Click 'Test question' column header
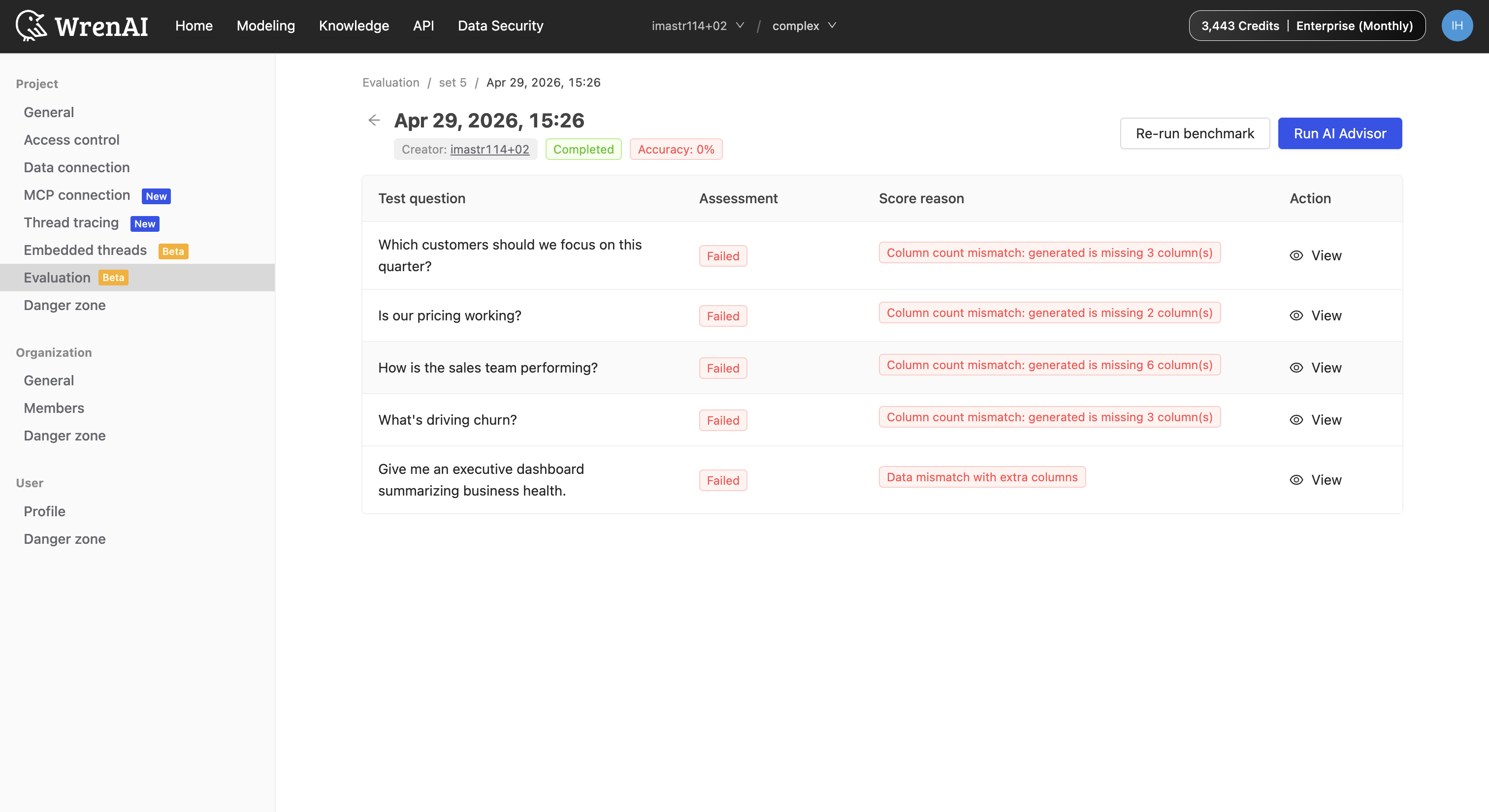This screenshot has width=1489, height=812. [421, 199]
